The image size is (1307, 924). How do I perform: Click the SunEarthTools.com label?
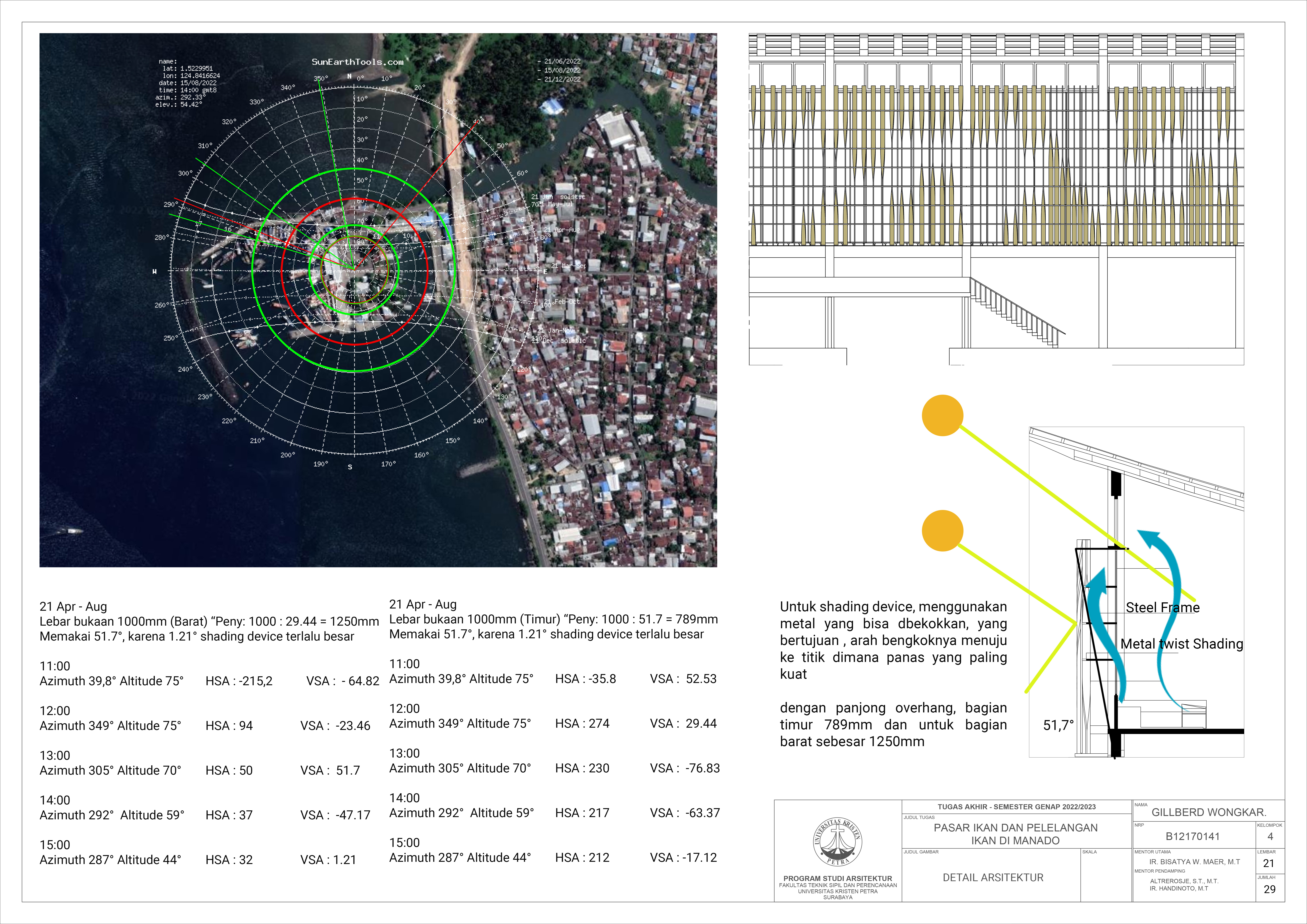(x=357, y=61)
